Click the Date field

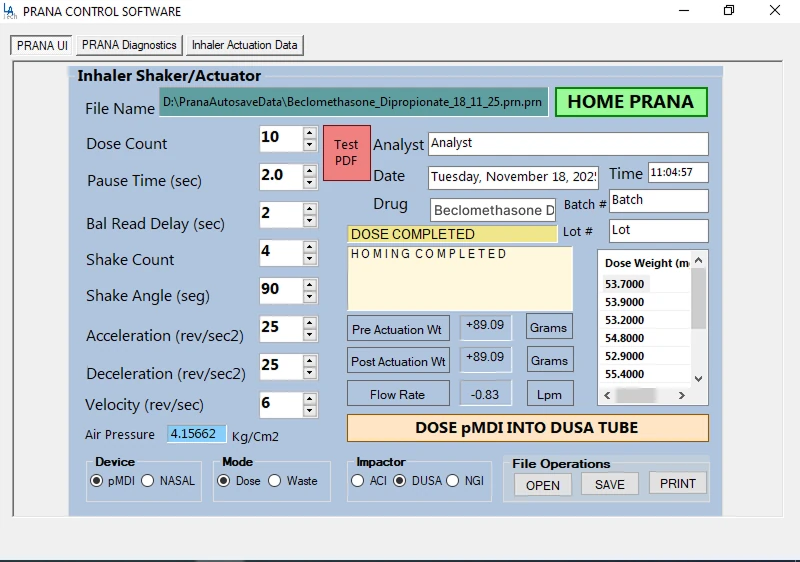pos(513,177)
